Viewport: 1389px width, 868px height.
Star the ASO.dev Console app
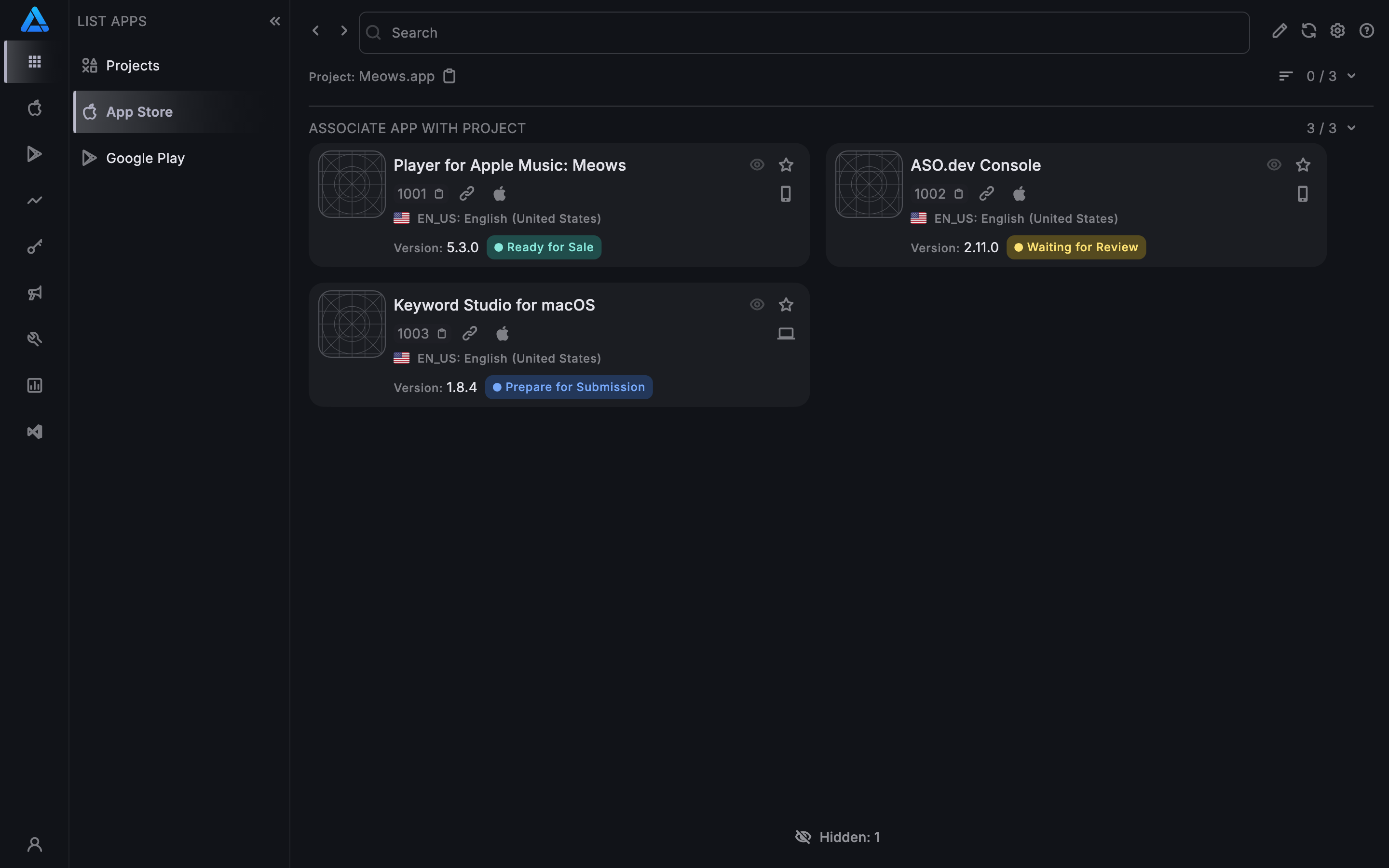point(1303,165)
